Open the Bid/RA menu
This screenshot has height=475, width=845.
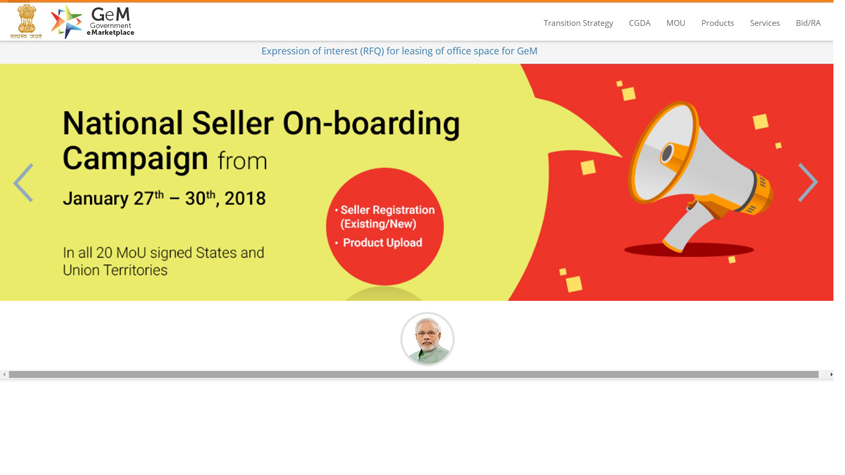coord(808,23)
